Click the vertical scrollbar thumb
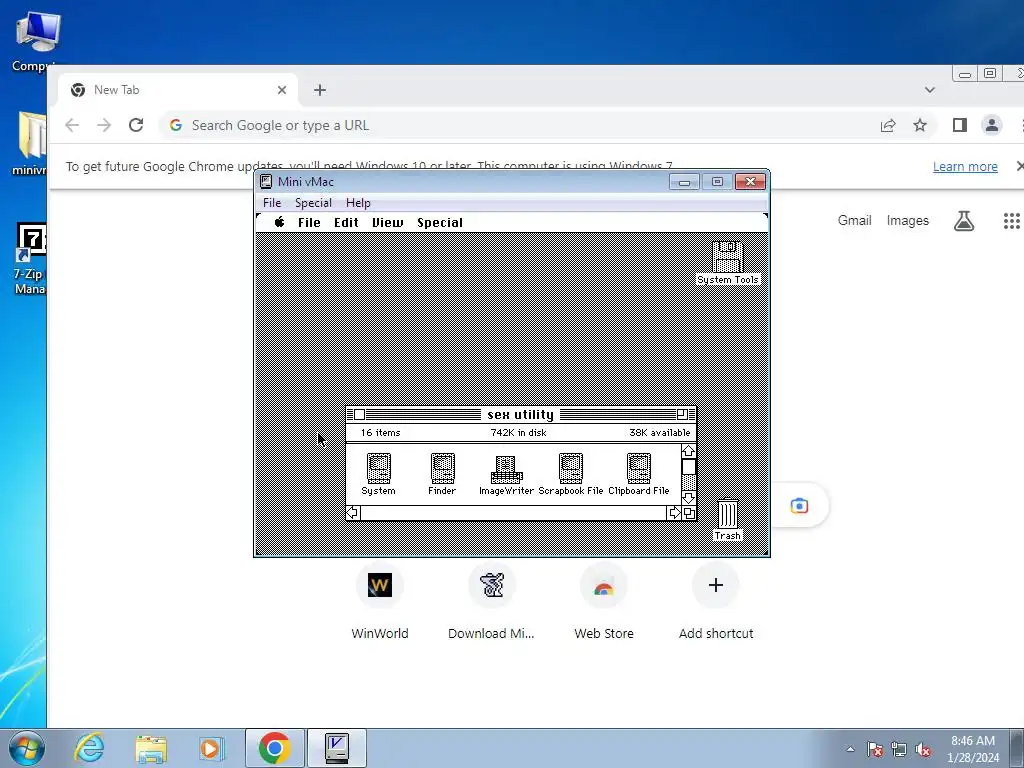Image resolution: width=1024 pixels, height=768 pixels. (x=688, y=466)
